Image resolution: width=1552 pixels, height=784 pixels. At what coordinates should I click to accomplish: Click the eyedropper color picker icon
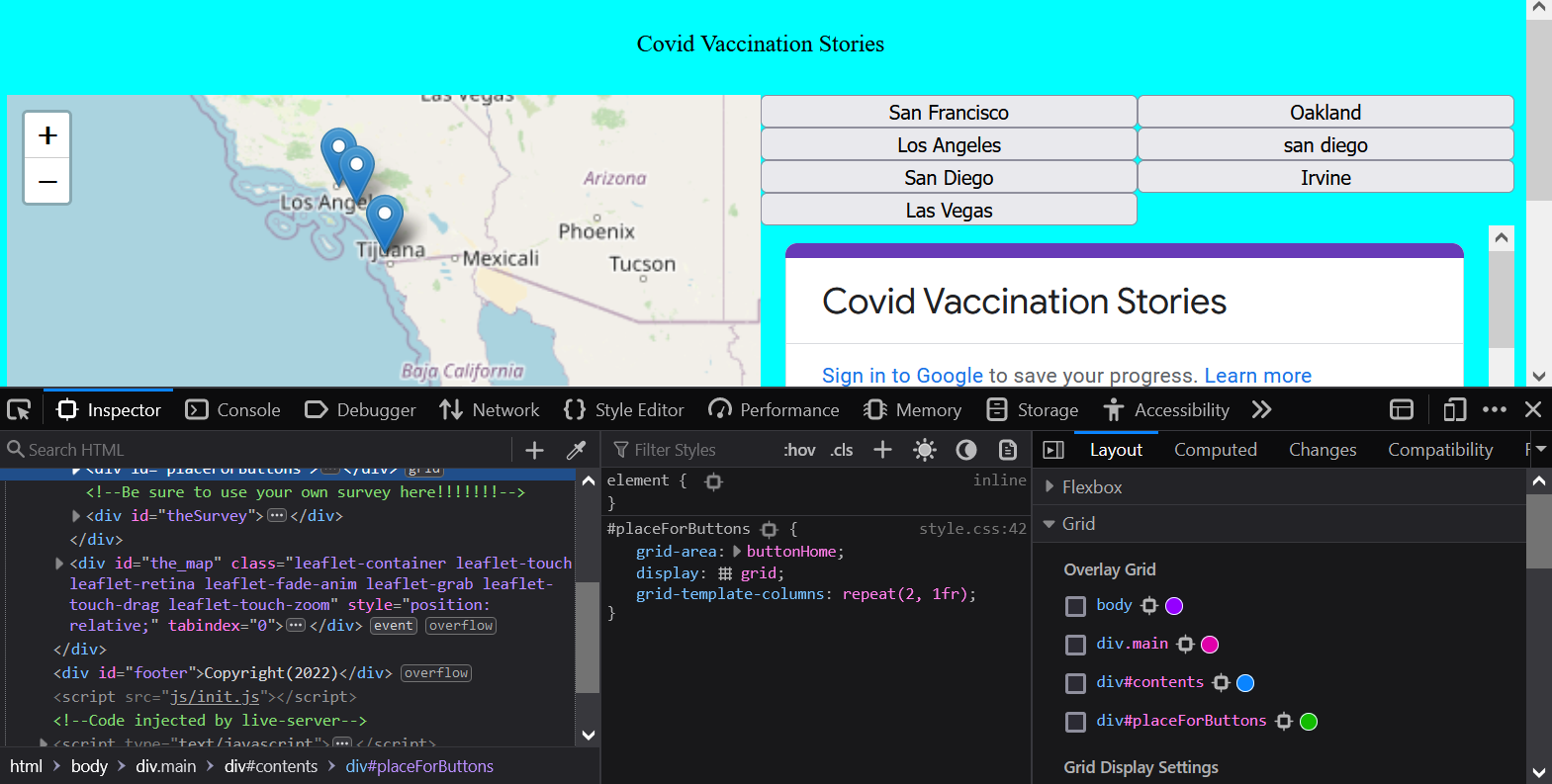576,450
